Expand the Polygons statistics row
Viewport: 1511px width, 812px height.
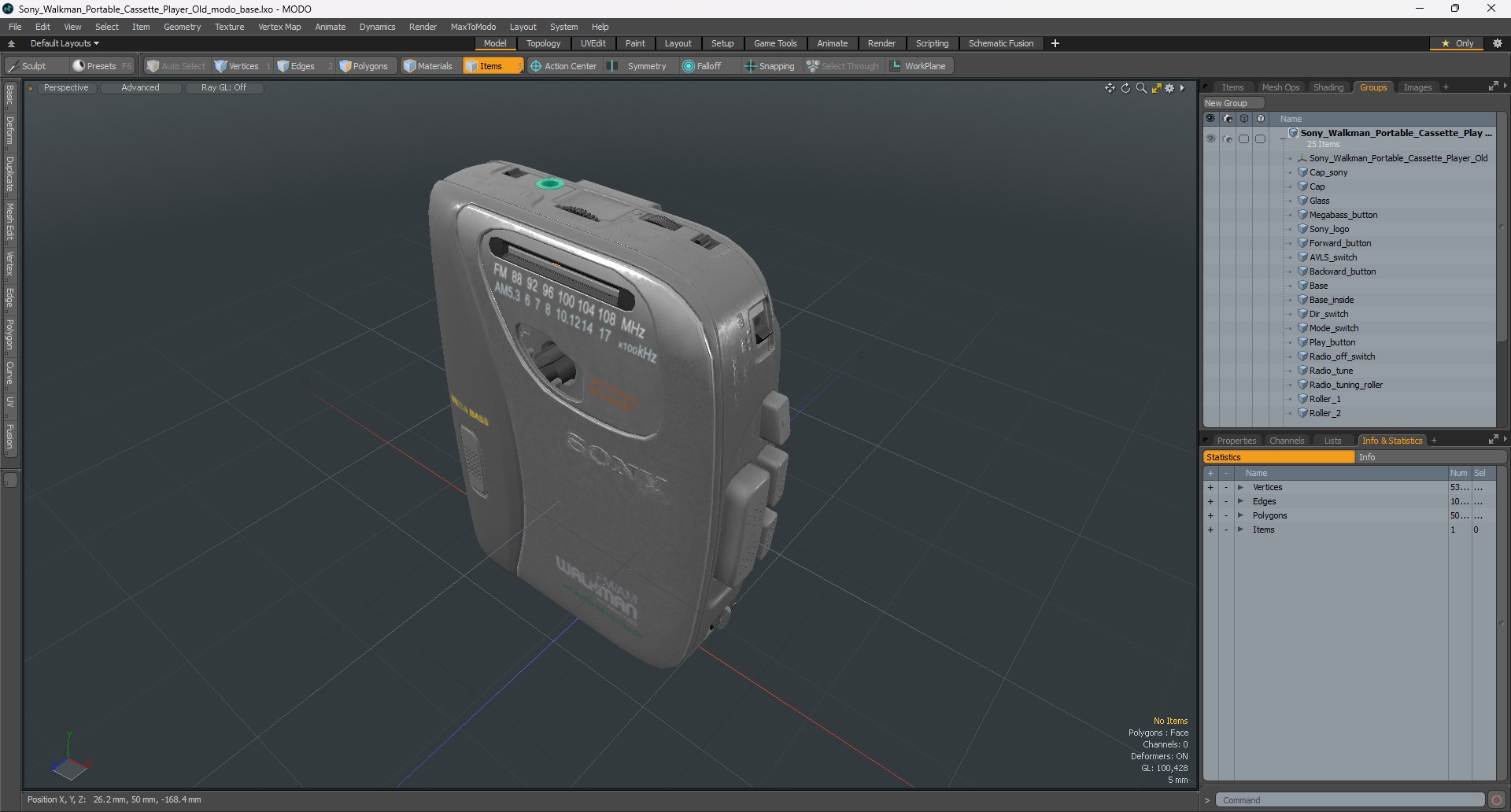1240,516
